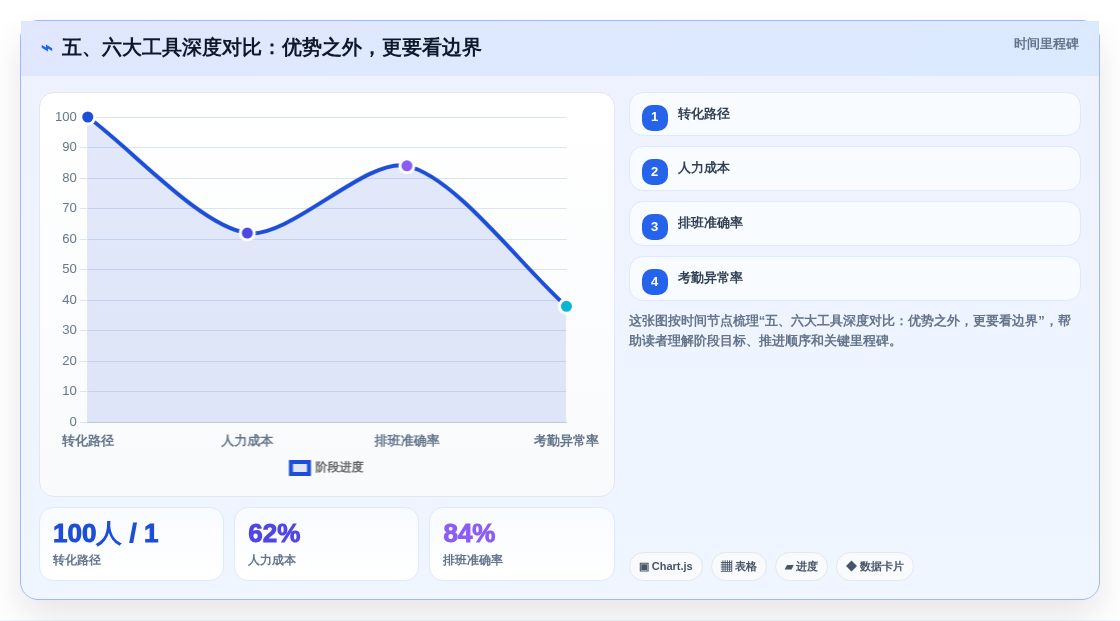Toggle the 阶段进度 legend swatch
This screenshot has height=621, width=1120.
tap(299, 468)
